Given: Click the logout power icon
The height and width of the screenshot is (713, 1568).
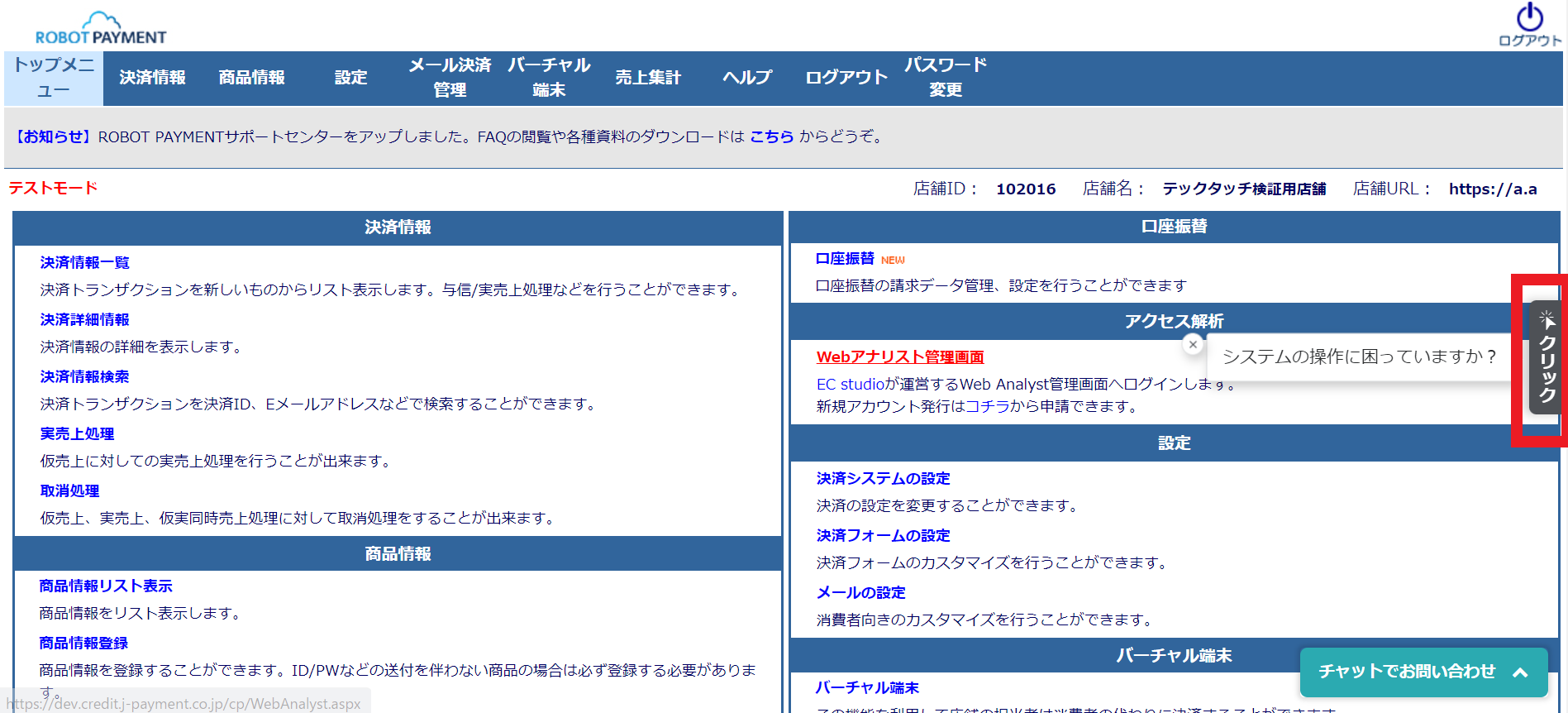Looking at the screenshot, I should point(1529,18).
